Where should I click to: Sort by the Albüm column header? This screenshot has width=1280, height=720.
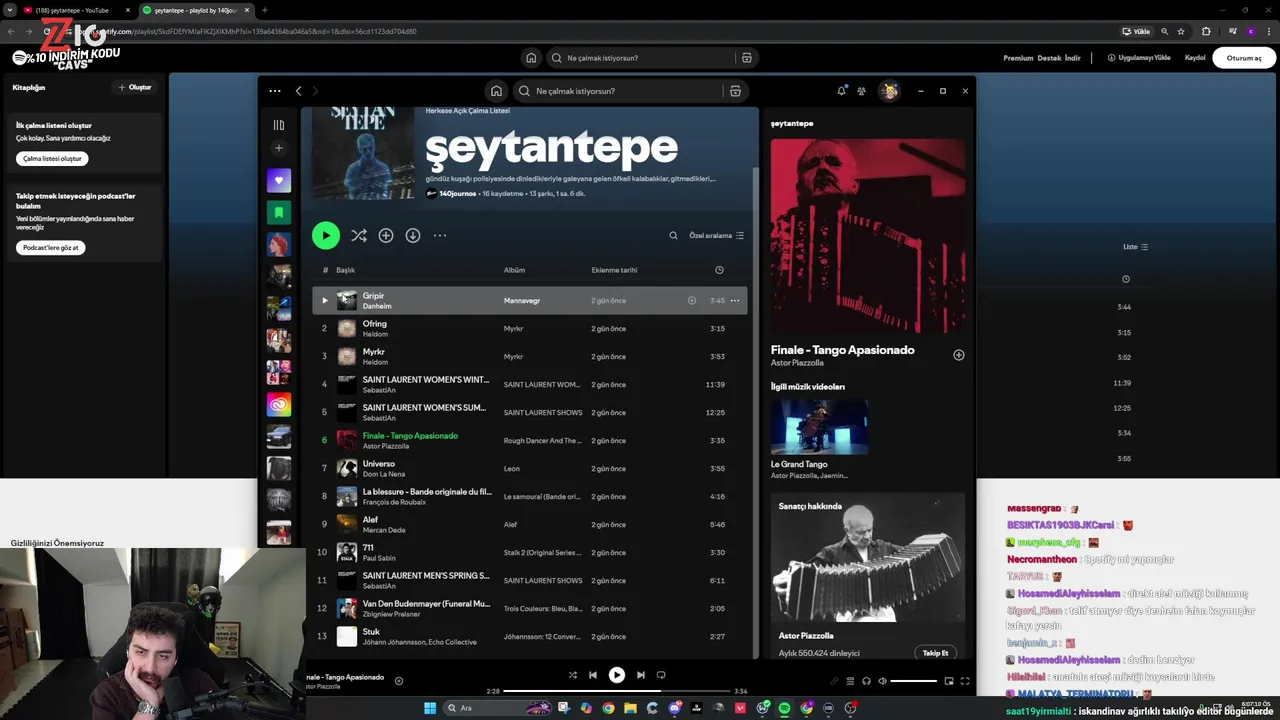(514, 270)
